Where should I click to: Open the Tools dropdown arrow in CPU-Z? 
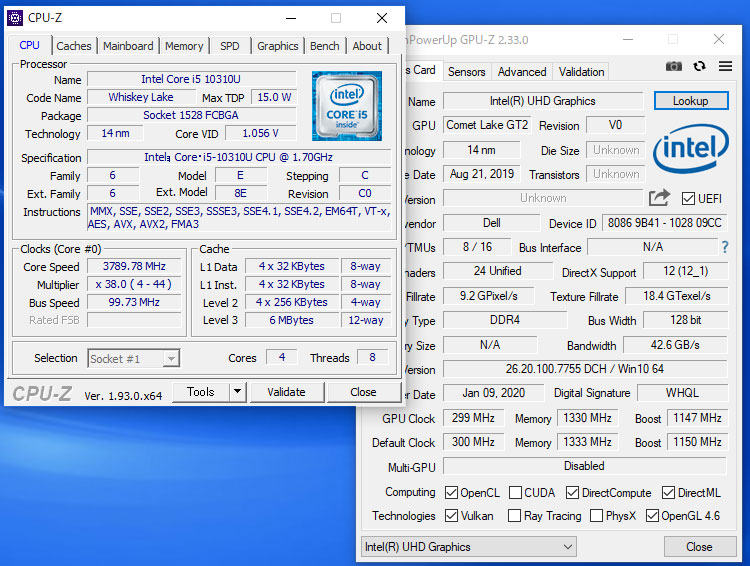tap(237, 392)
